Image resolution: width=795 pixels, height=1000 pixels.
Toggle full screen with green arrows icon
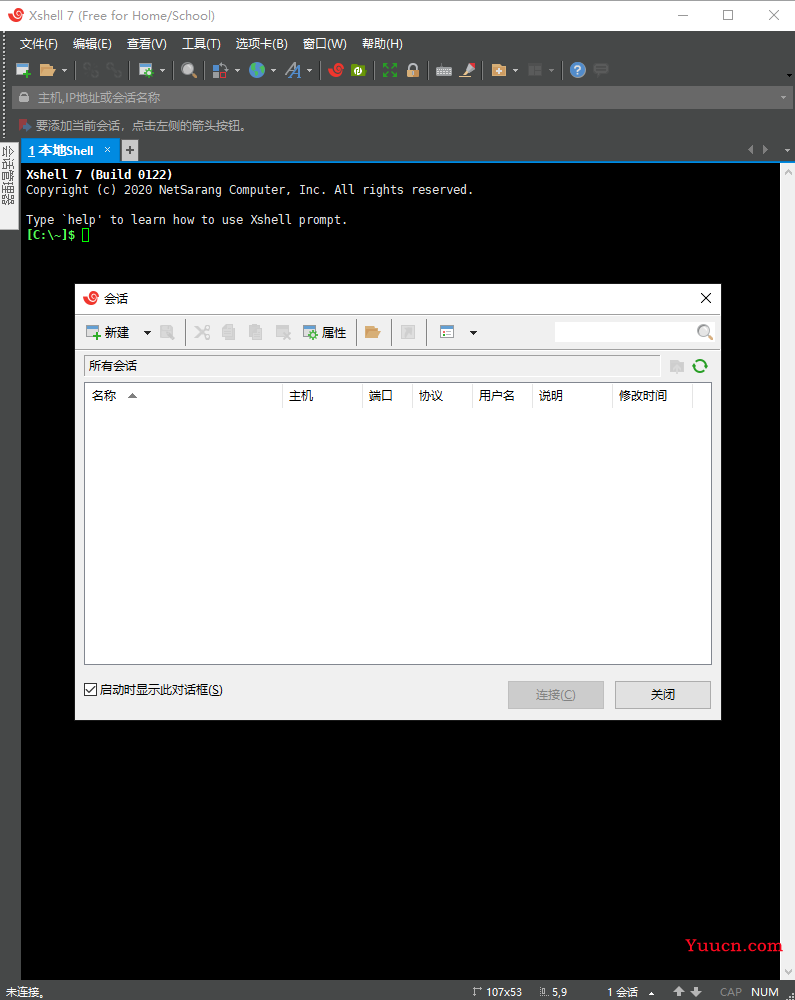[x=390, y=70]
